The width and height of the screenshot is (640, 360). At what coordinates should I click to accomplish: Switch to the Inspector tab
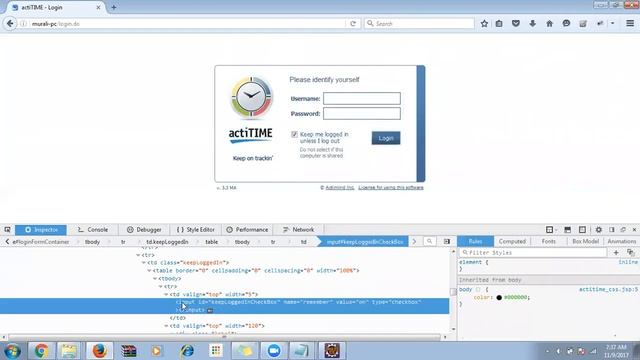pos(41,230)
